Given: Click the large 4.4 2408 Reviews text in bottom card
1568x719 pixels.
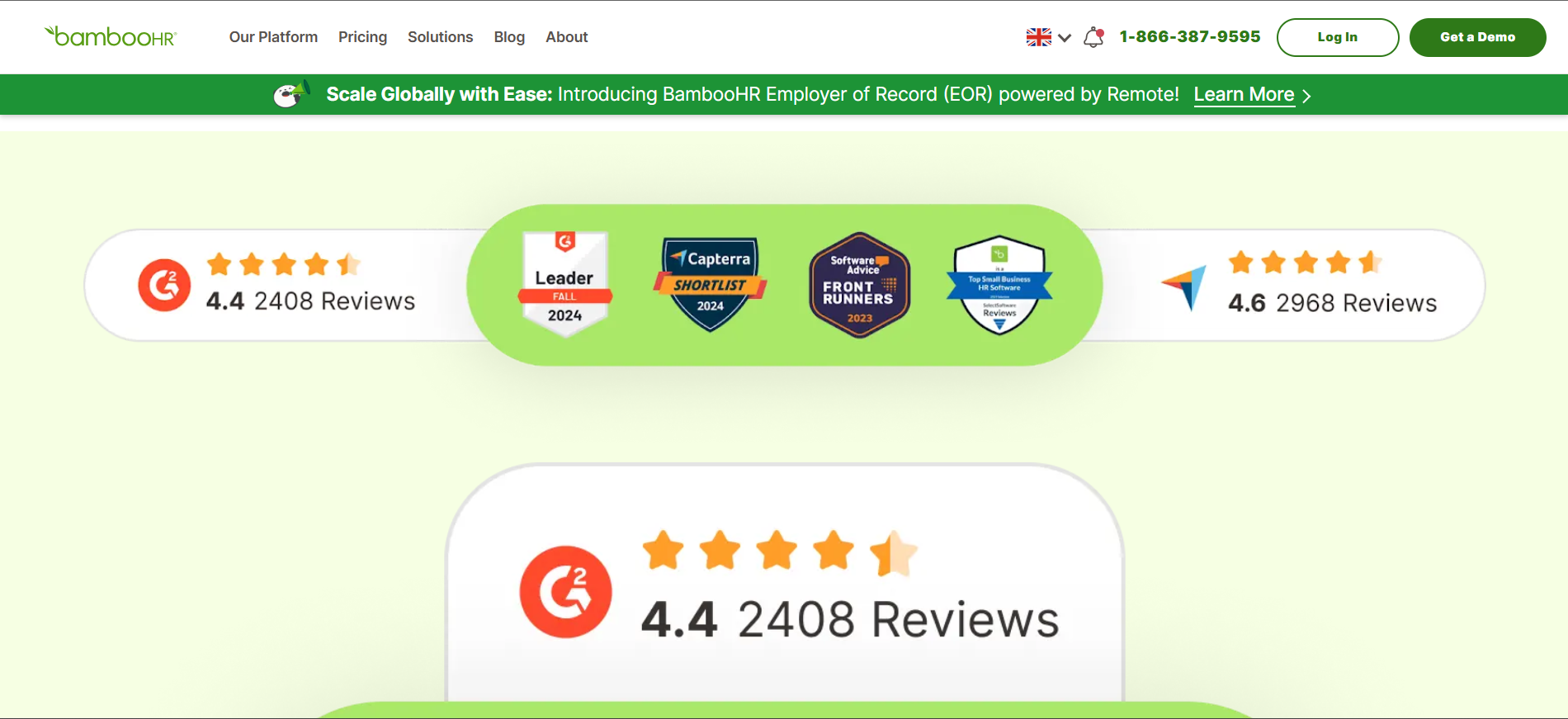Looking at the screenshot, I should pyautogui.click(x=850, y=619).
